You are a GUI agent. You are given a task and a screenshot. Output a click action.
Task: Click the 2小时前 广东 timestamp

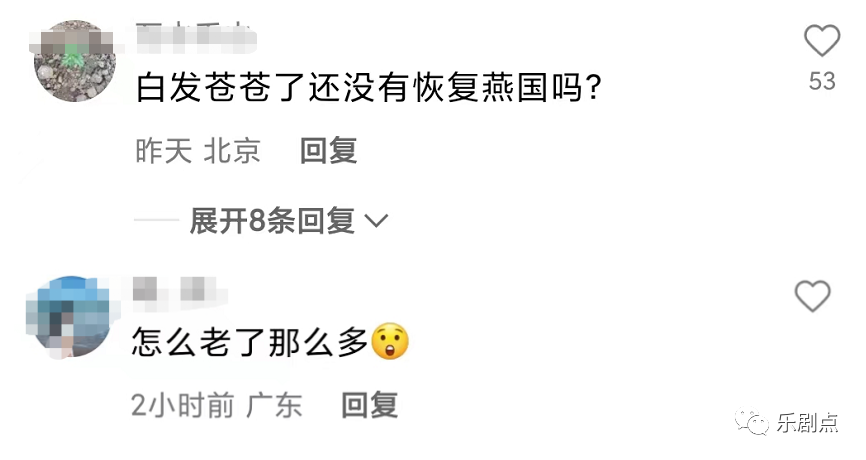[x=216, y=405]
